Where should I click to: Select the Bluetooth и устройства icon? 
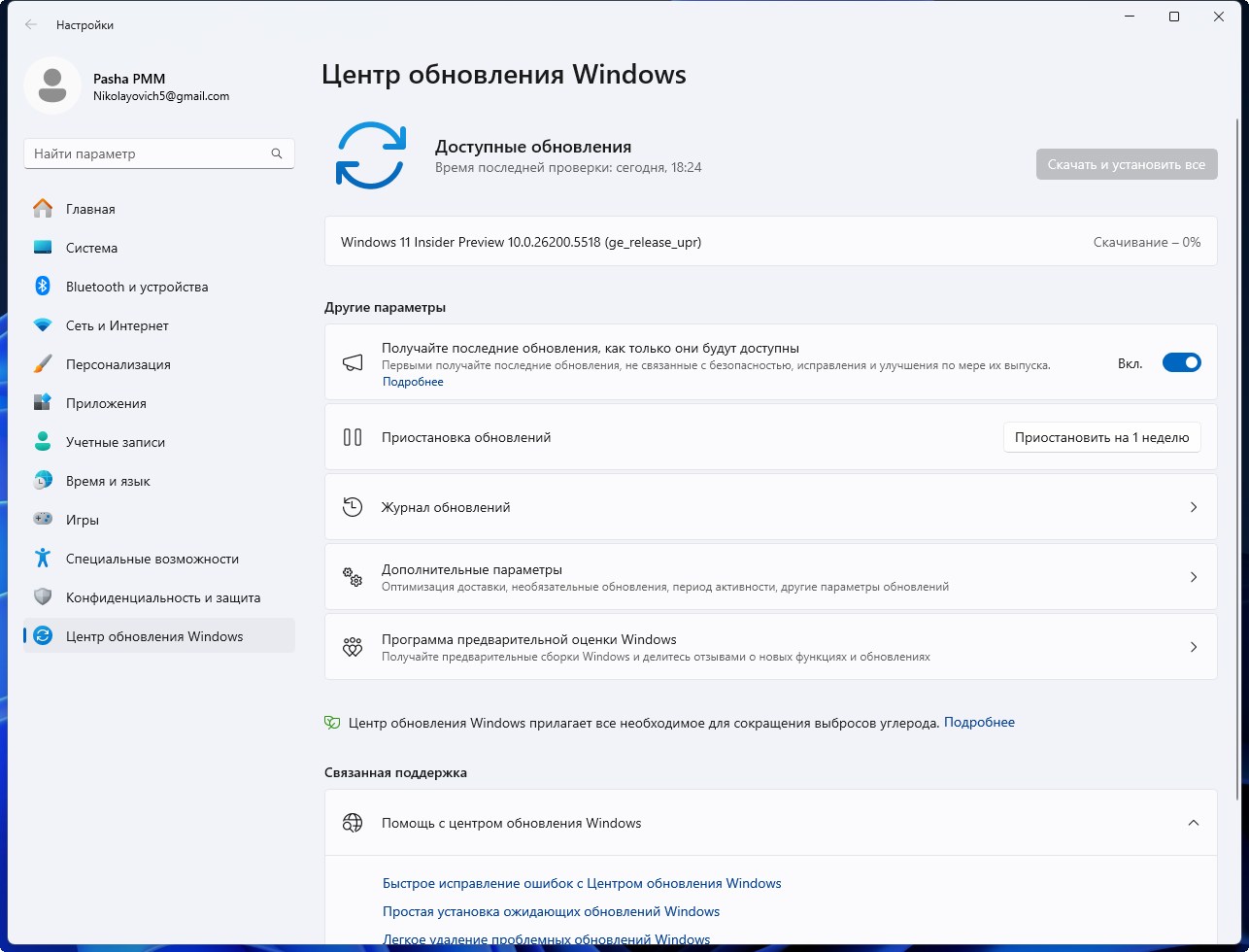(x=43, y=287)
